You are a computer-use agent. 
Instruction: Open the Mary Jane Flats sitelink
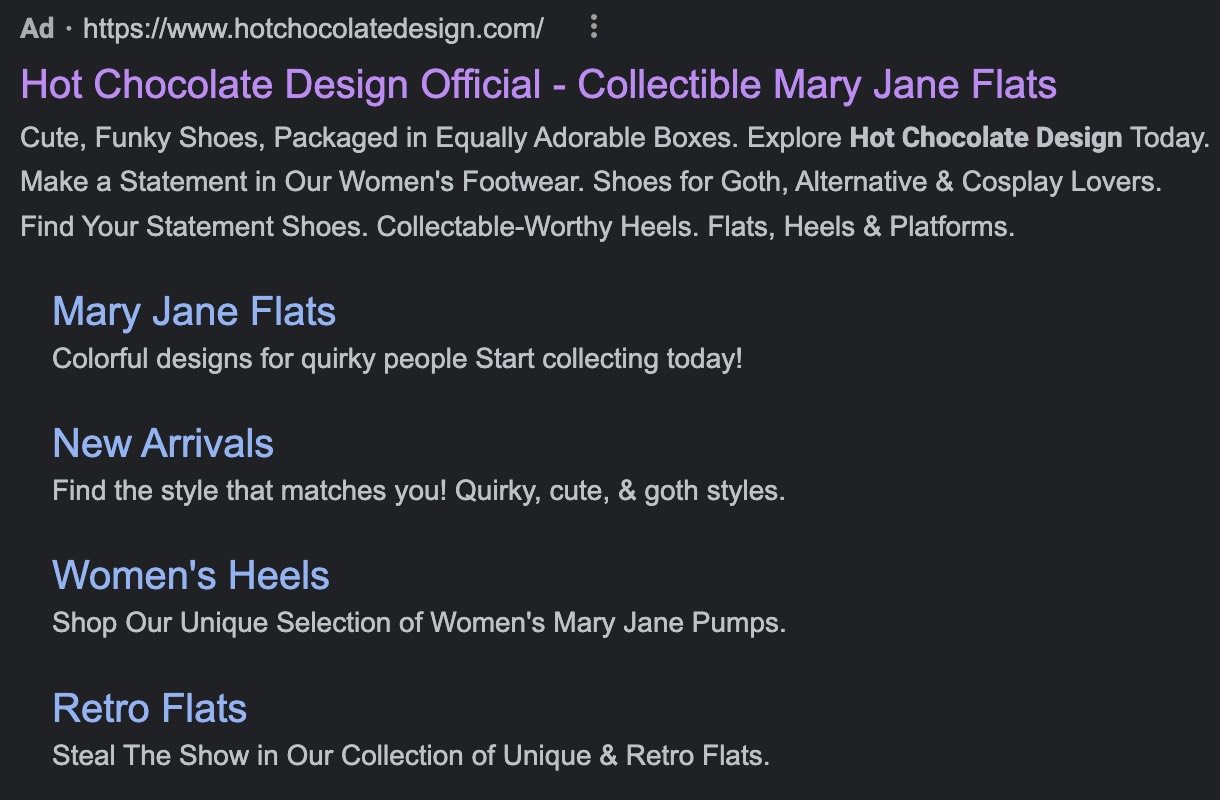pos(194,312)
